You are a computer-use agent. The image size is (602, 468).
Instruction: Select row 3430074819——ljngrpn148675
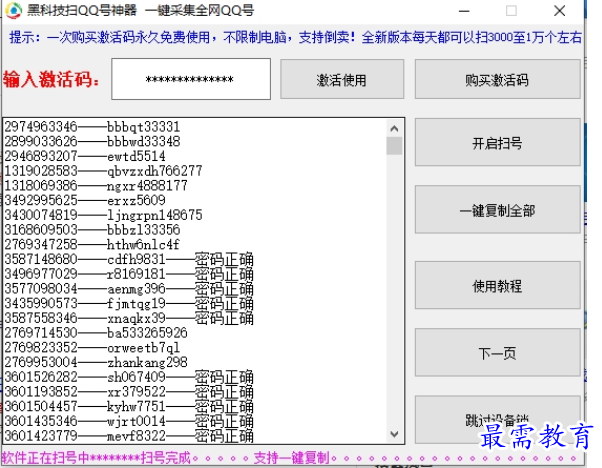[x=103, y=215]
